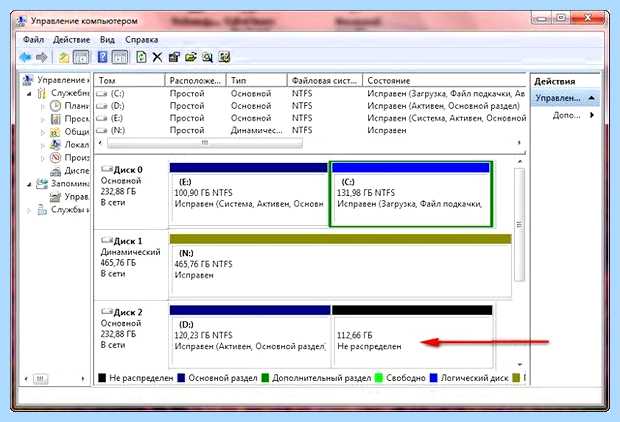This screenshot has width=620, height=422.
Task: Toggle the Show/Hide Action Pane toolbar icon
Action: (x=120, y=58)
